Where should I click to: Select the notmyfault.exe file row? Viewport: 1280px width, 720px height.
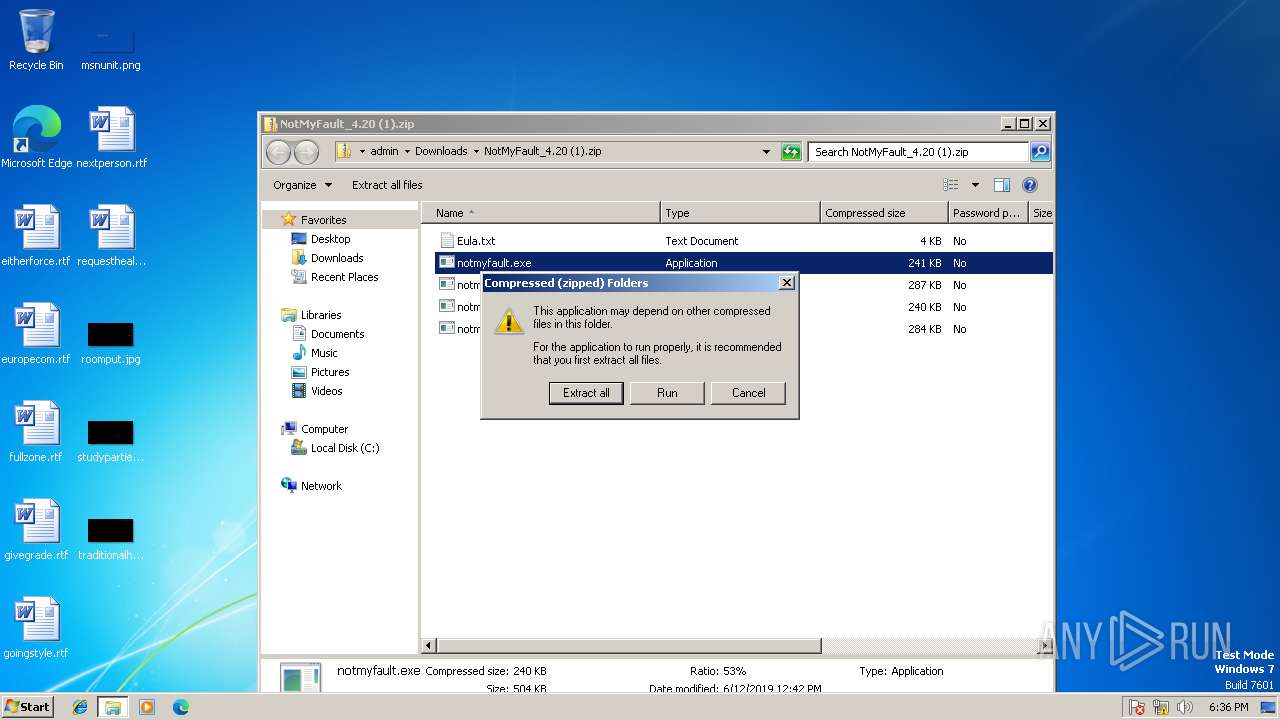(x=744, y=263)
